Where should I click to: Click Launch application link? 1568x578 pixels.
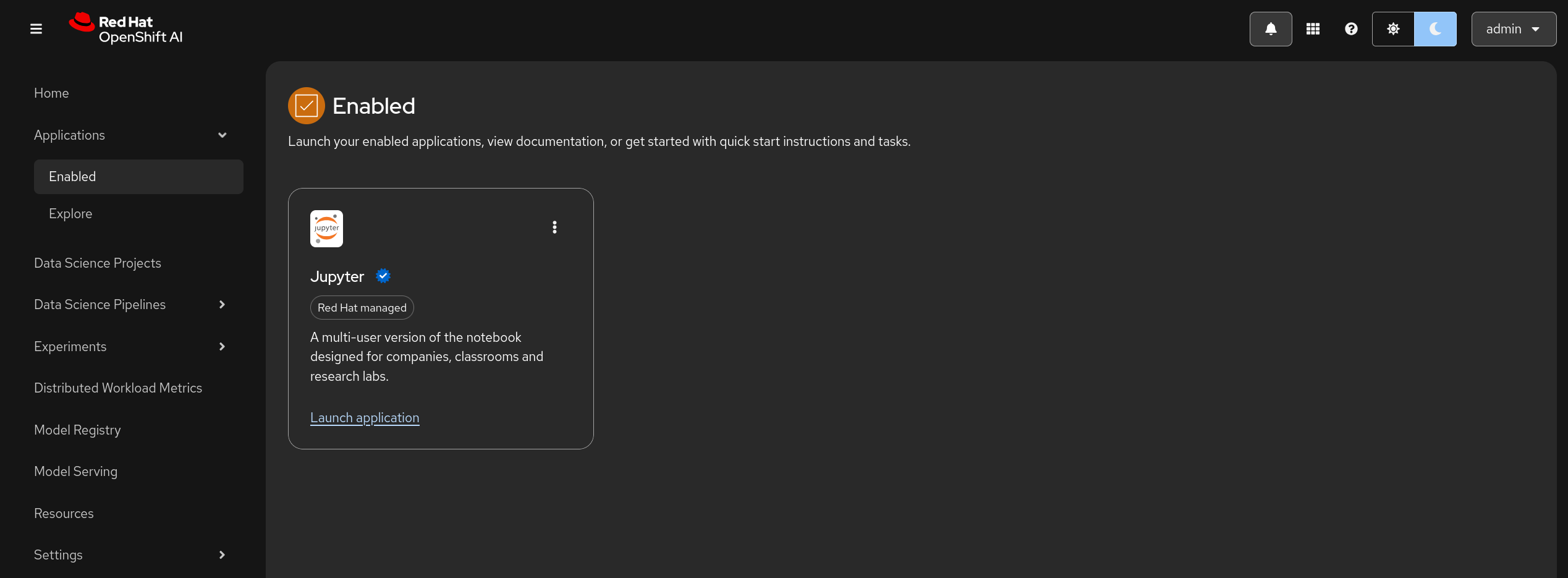[365, 418]
